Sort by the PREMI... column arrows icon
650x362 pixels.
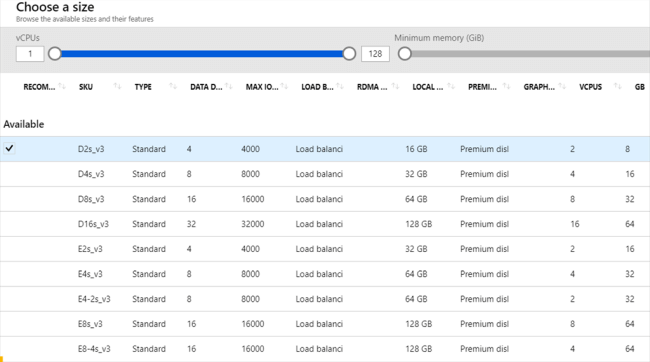click(507, 86)
